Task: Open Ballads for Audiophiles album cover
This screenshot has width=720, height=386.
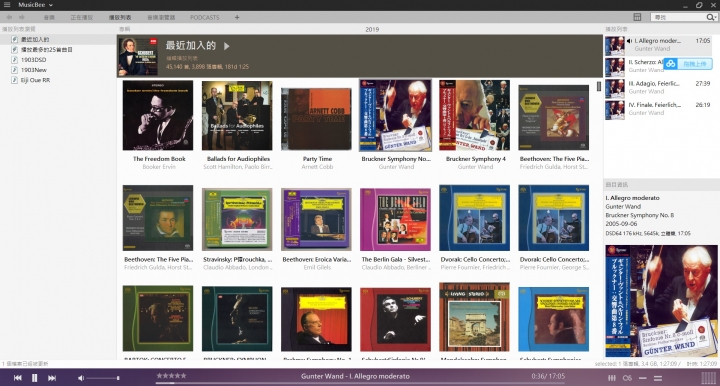Action: point(237,115)
